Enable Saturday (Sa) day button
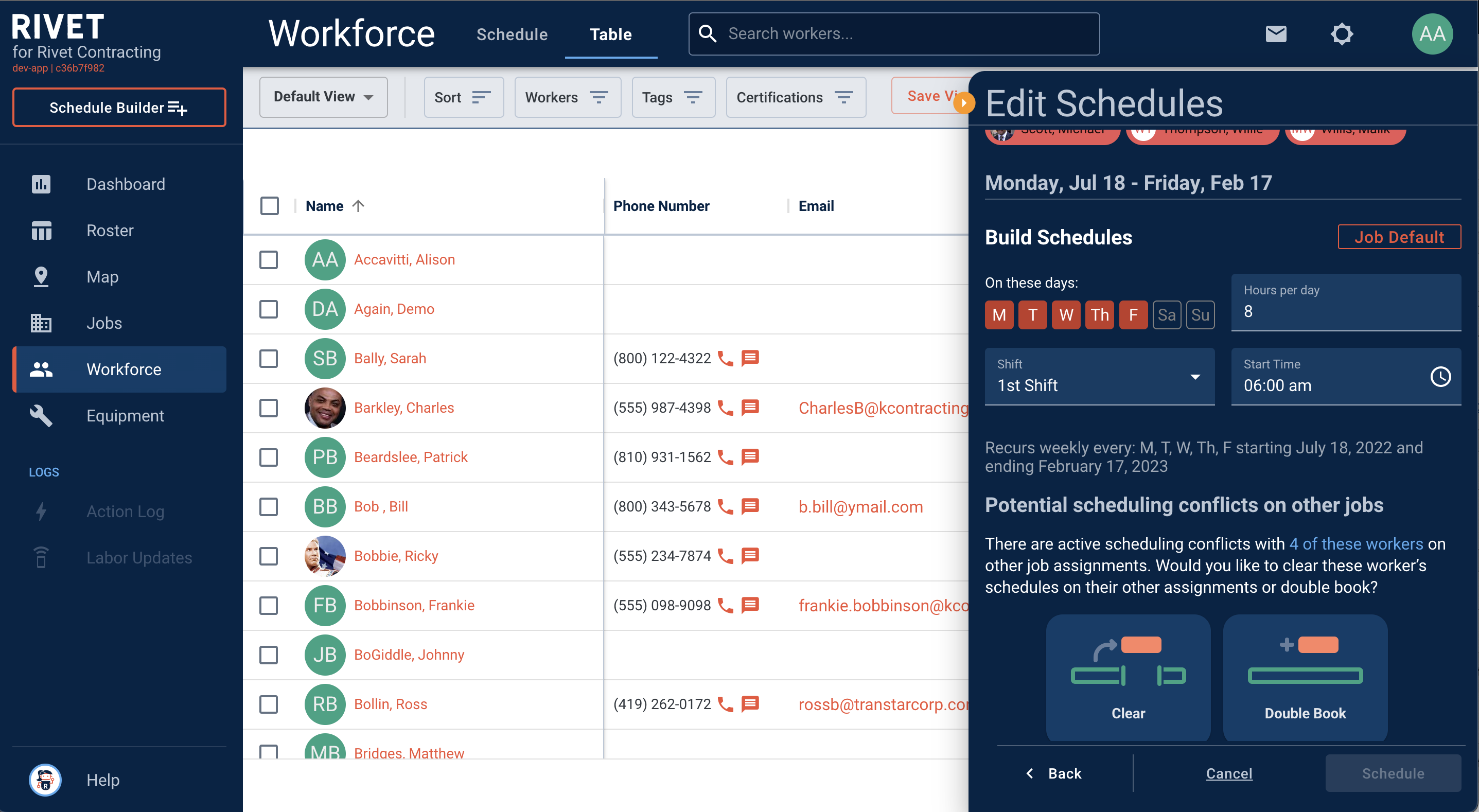 [x=1167, y=315]
